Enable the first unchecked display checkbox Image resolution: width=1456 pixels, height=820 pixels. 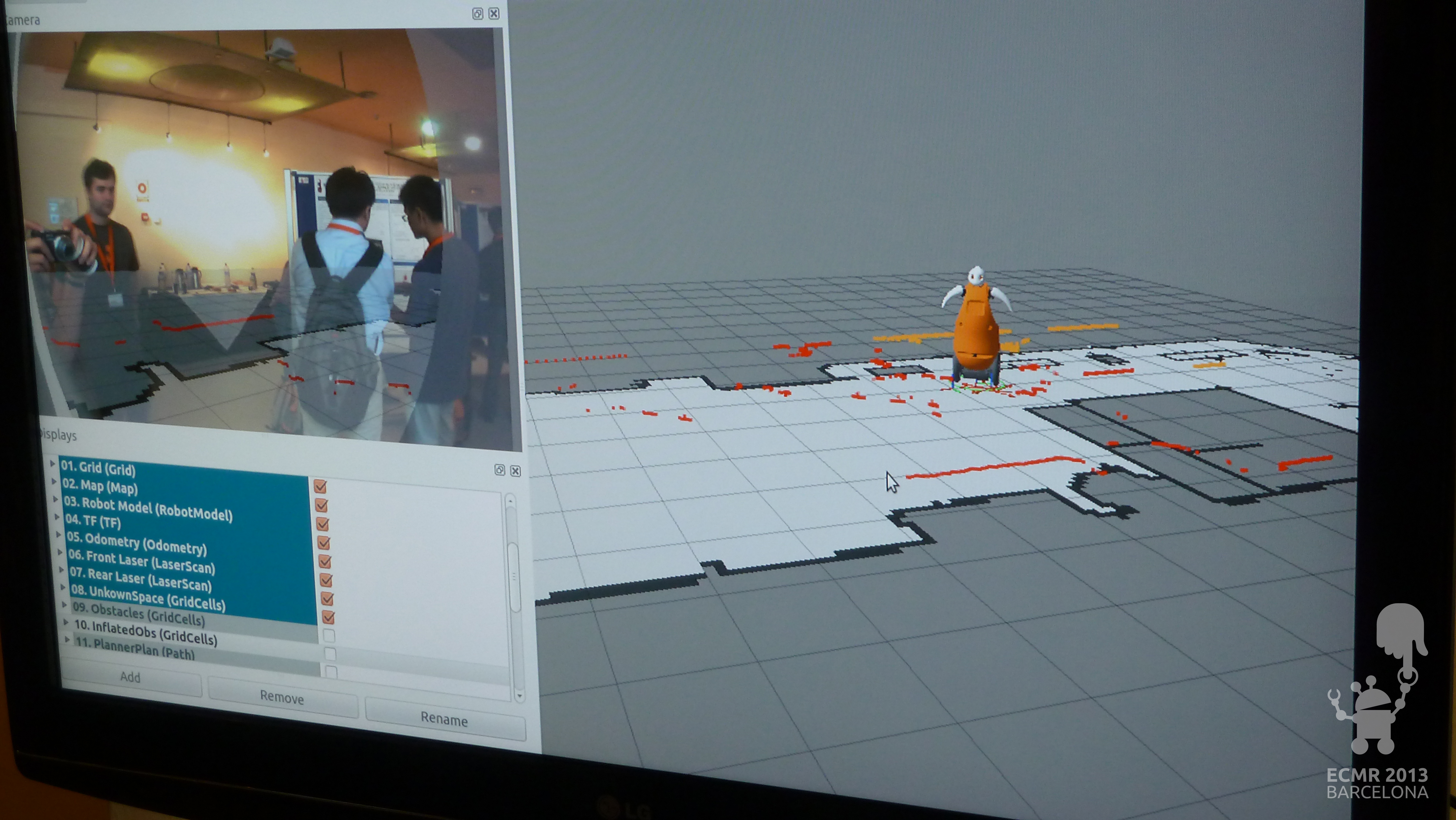329,636
